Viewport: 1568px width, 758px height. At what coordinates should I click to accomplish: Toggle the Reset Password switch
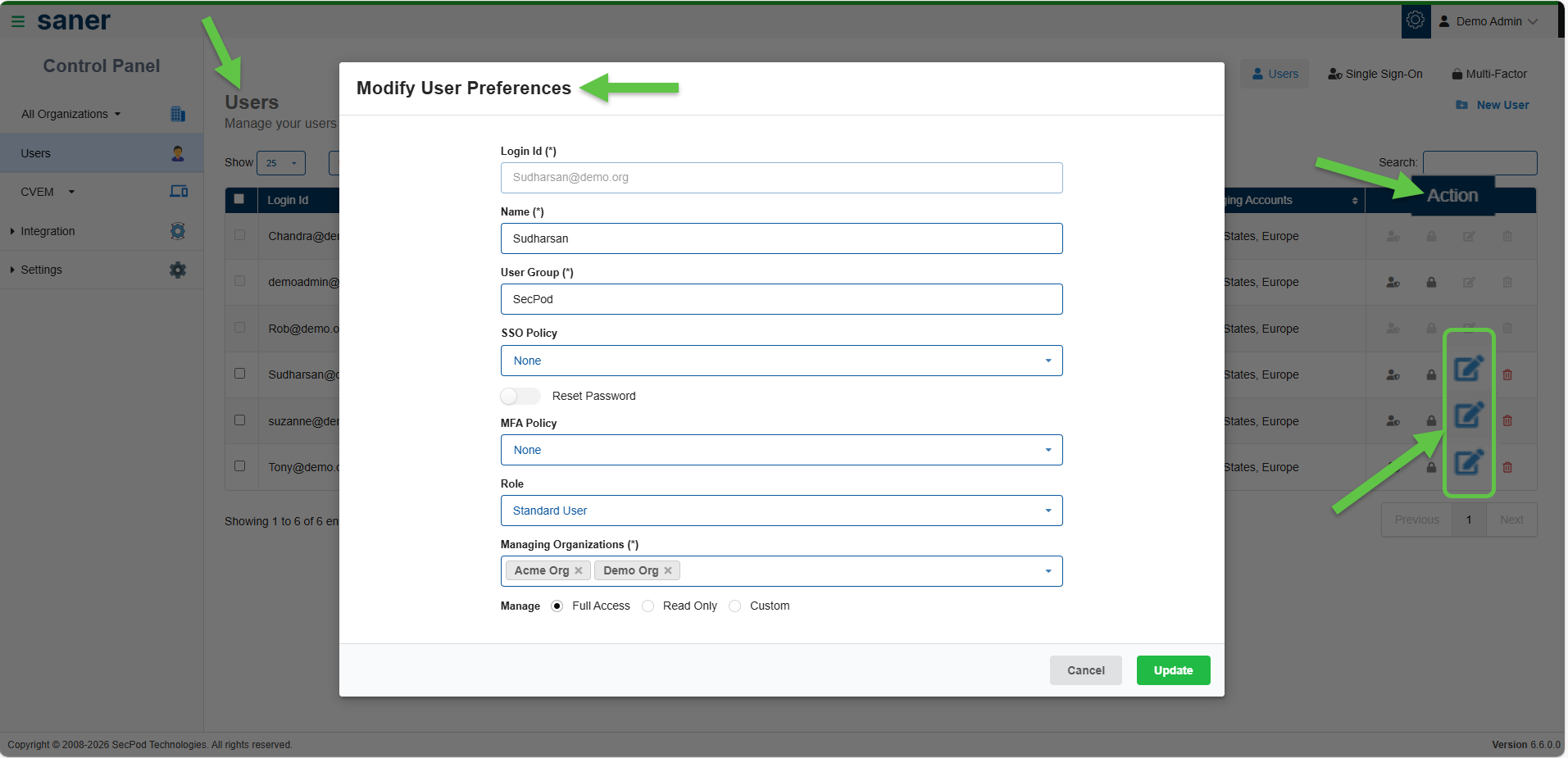point(520,397)
